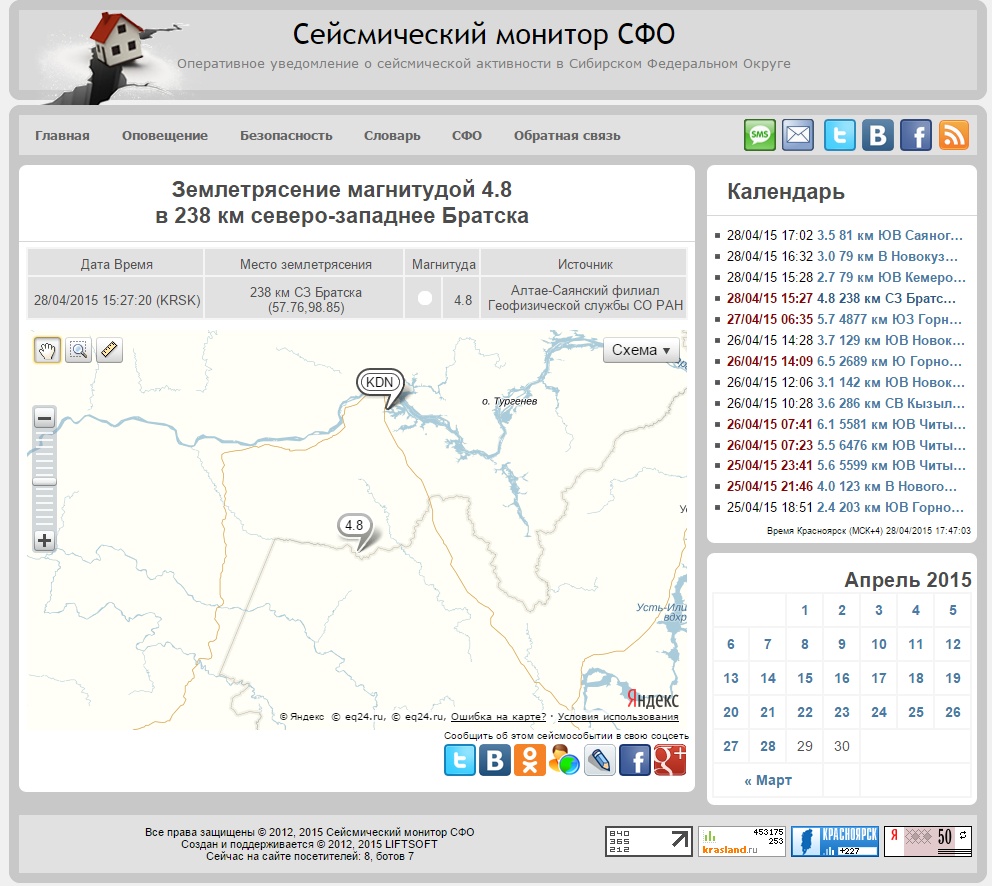Share event via Odnoklassniki icon below map
Image resolution: width=992 pixels, height=886 pixels.
point(530,760)
